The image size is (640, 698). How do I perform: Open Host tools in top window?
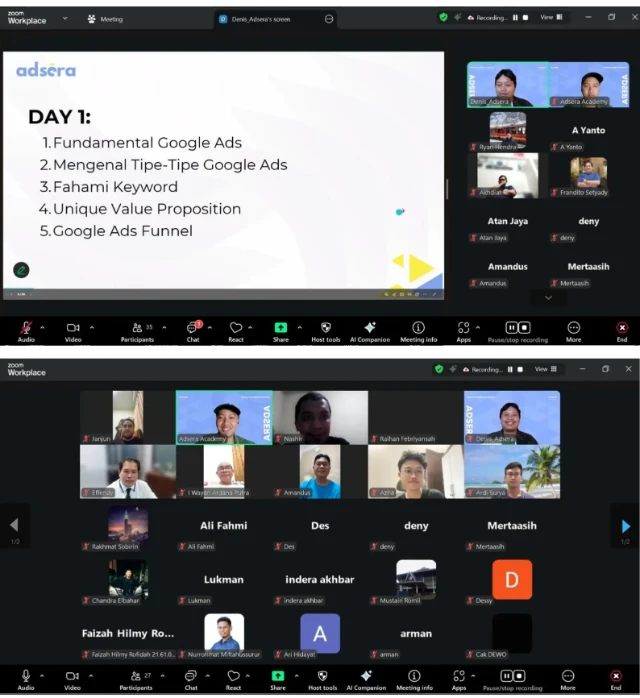point(326,332)
